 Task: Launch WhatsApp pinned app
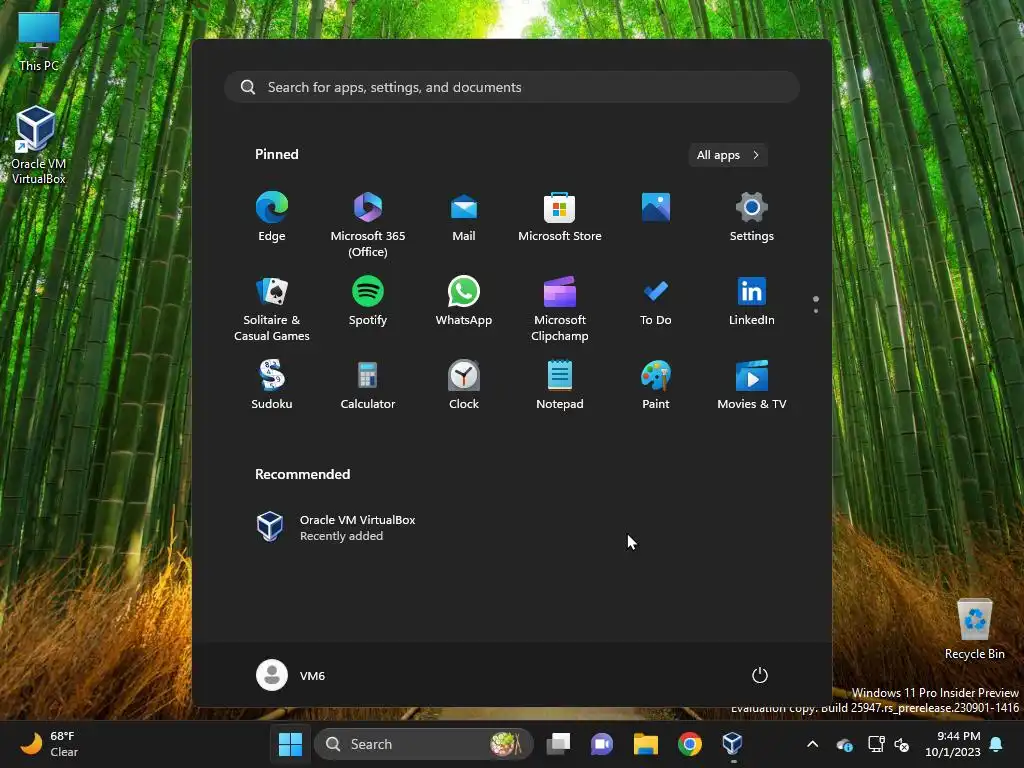click(x=464, y=301)
